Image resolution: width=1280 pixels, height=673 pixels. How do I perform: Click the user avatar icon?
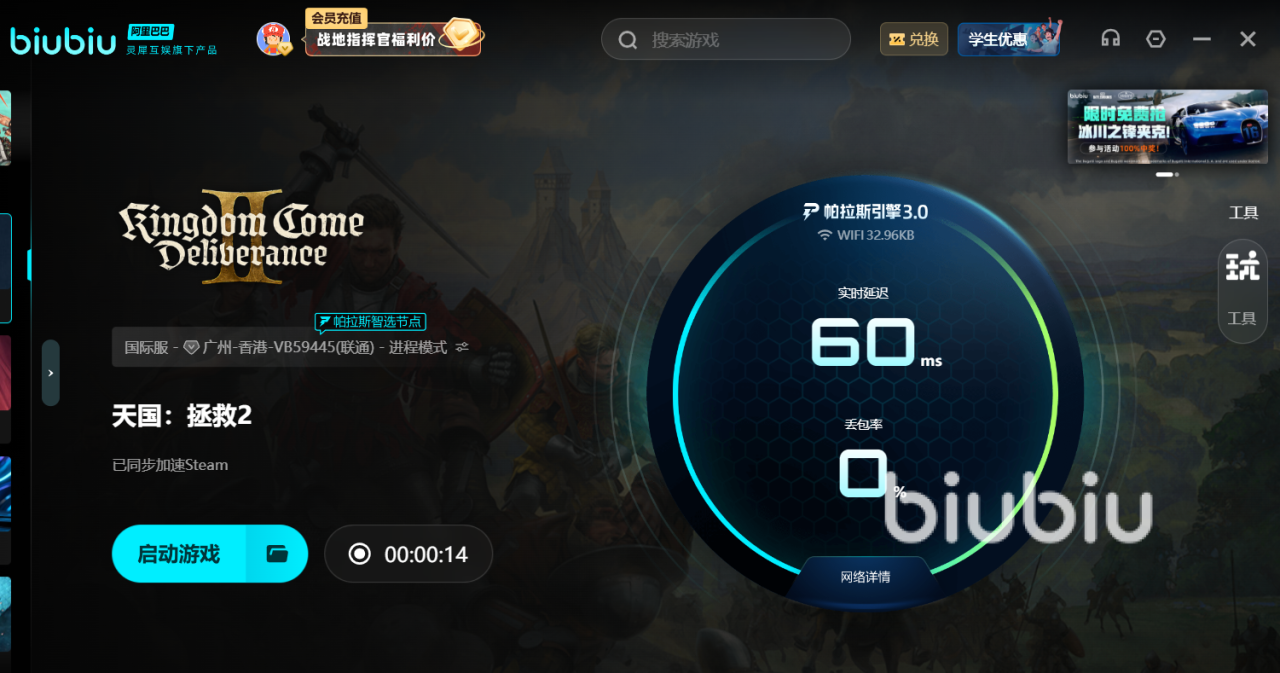(x=273, y=39)
